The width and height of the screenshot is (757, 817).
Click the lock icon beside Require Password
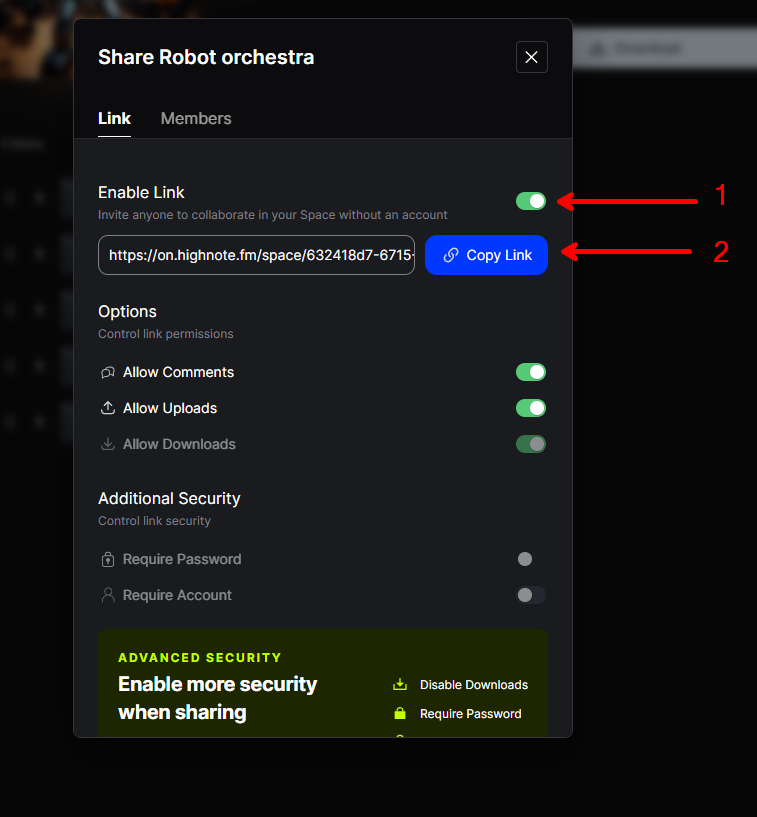[108, 560]
